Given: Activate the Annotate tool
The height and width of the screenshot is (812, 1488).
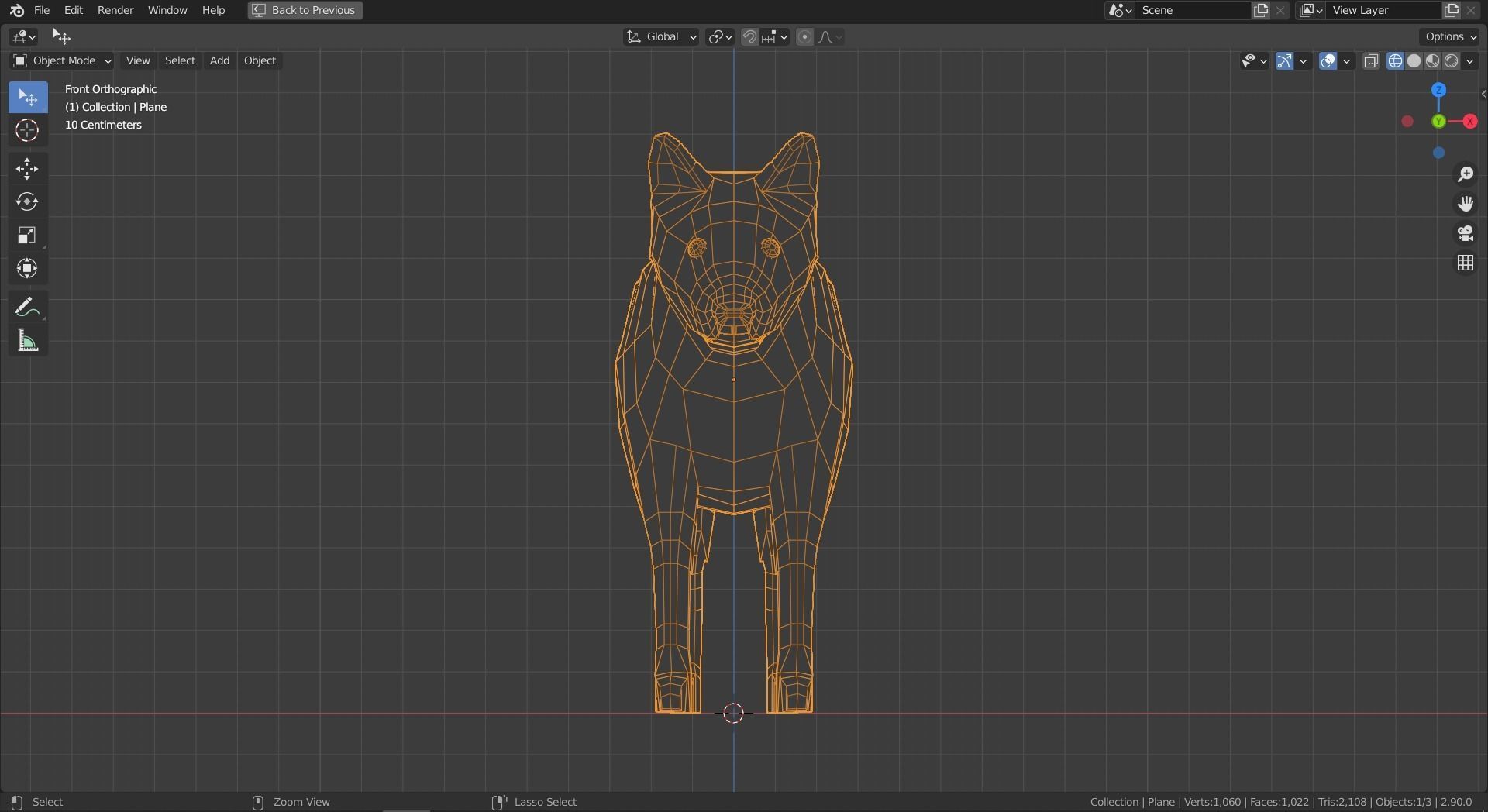Looking at the screenshot, I should click(28, 308).
